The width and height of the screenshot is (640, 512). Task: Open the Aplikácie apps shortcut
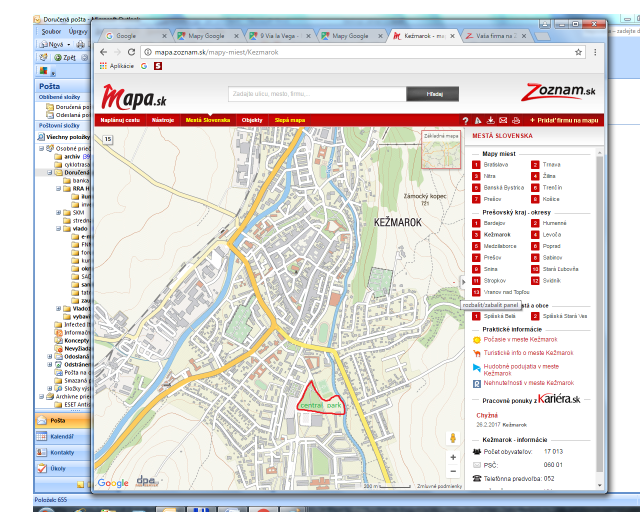point(117,66)
